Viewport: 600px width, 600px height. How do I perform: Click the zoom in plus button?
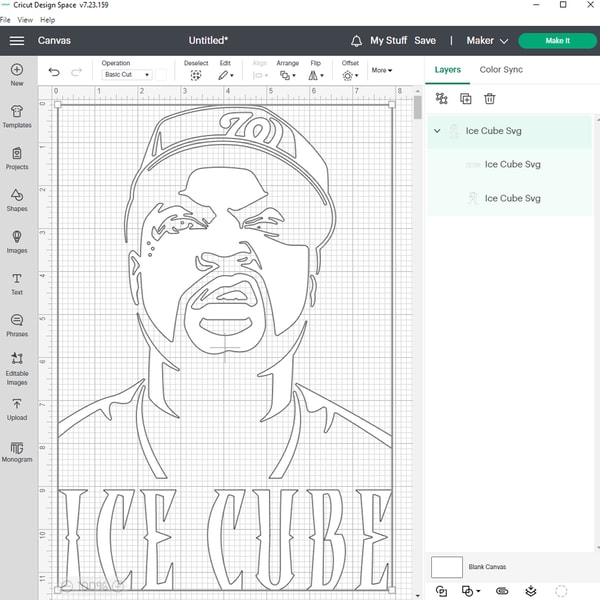click(x=119, y=586)
